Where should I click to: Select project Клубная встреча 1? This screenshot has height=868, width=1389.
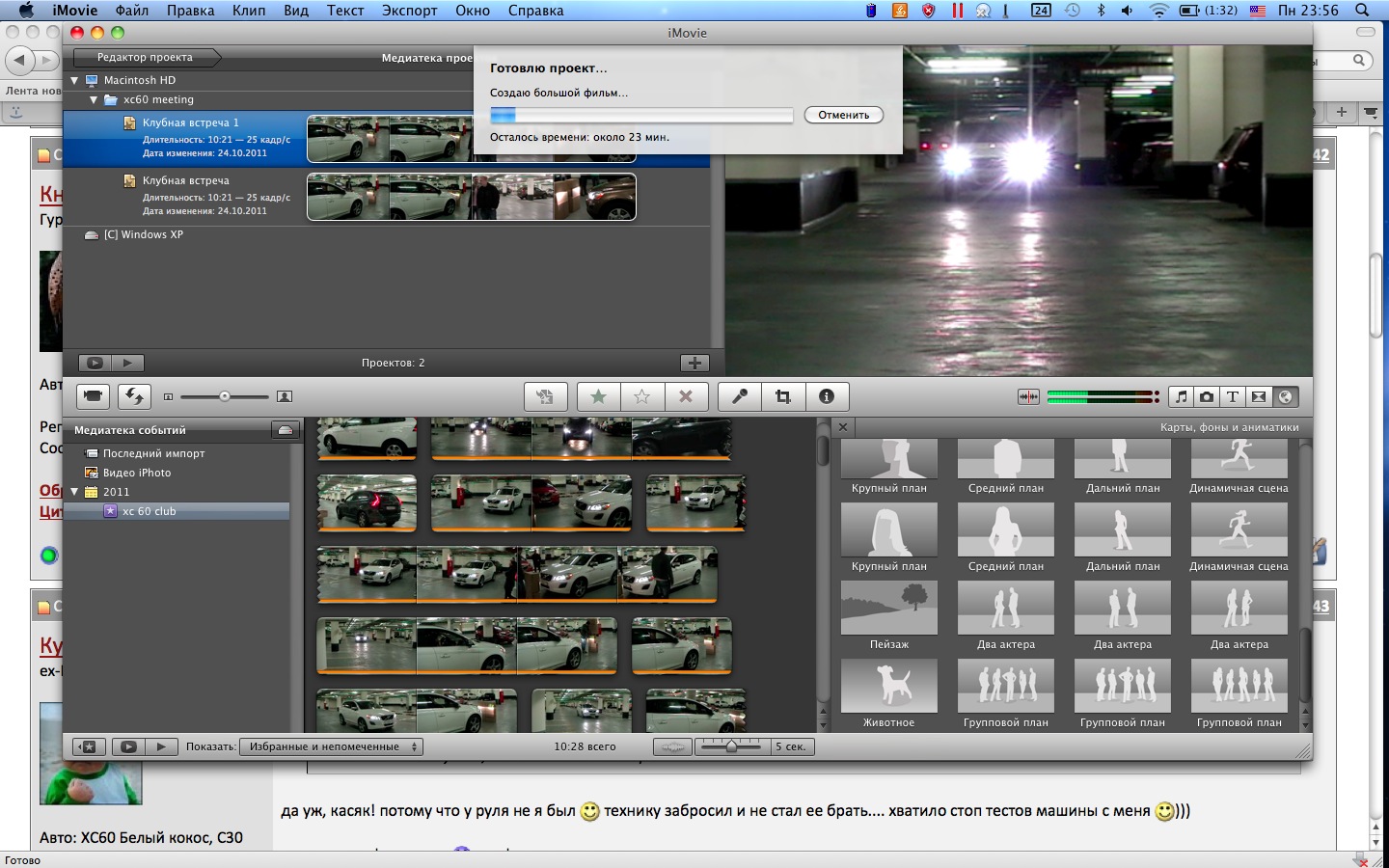(387, 139)
